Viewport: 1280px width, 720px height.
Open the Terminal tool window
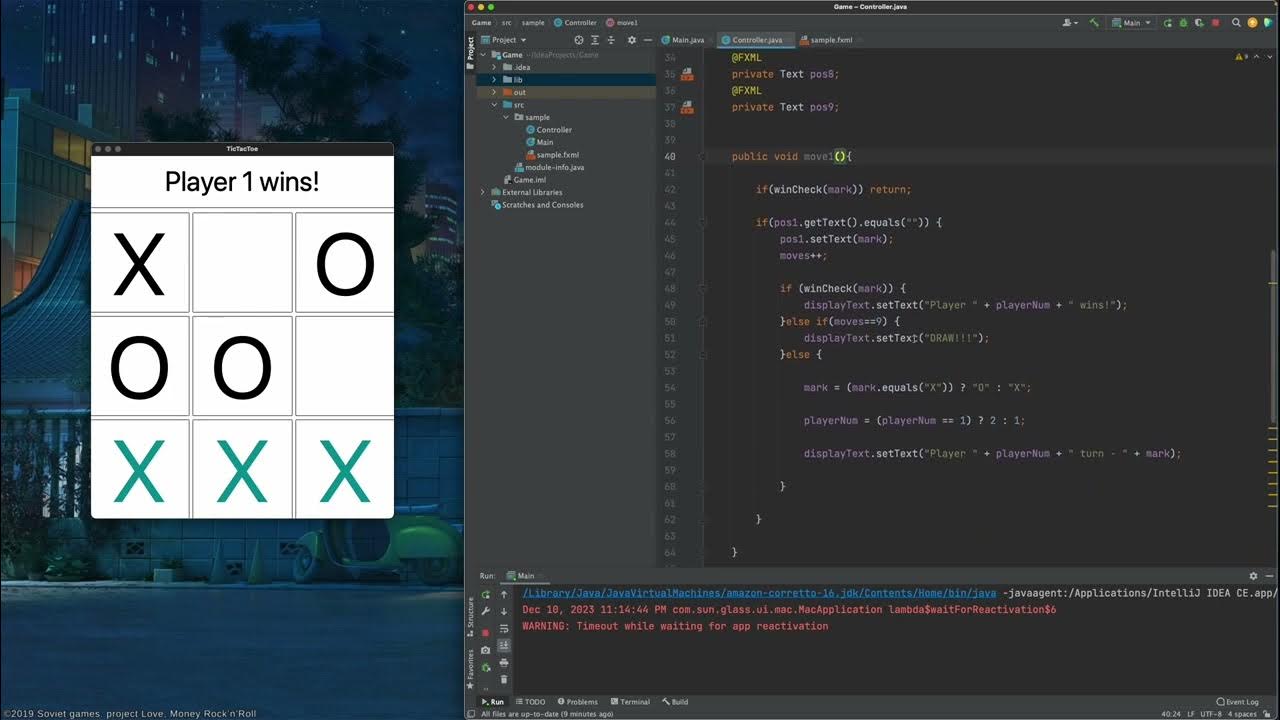630,702
